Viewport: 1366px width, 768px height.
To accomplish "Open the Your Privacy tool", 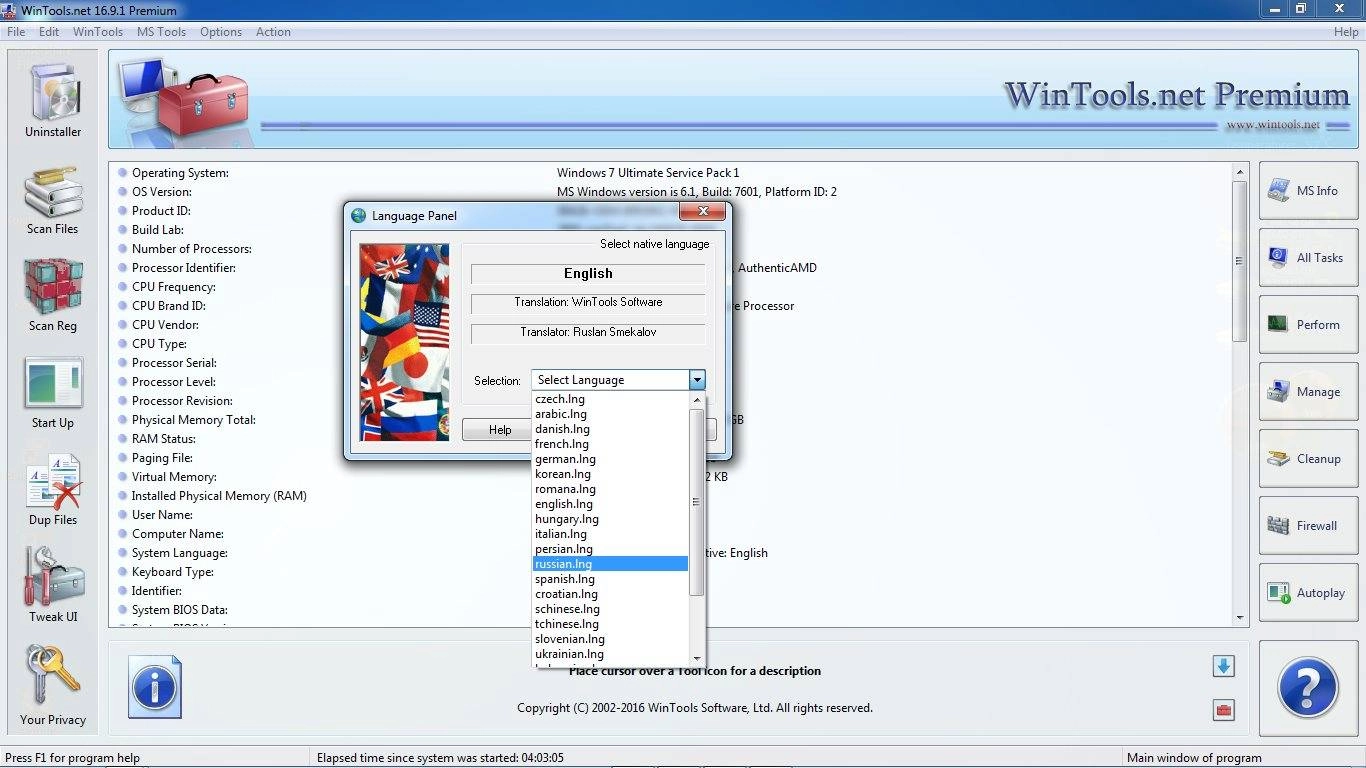I will tap(53, 686).
